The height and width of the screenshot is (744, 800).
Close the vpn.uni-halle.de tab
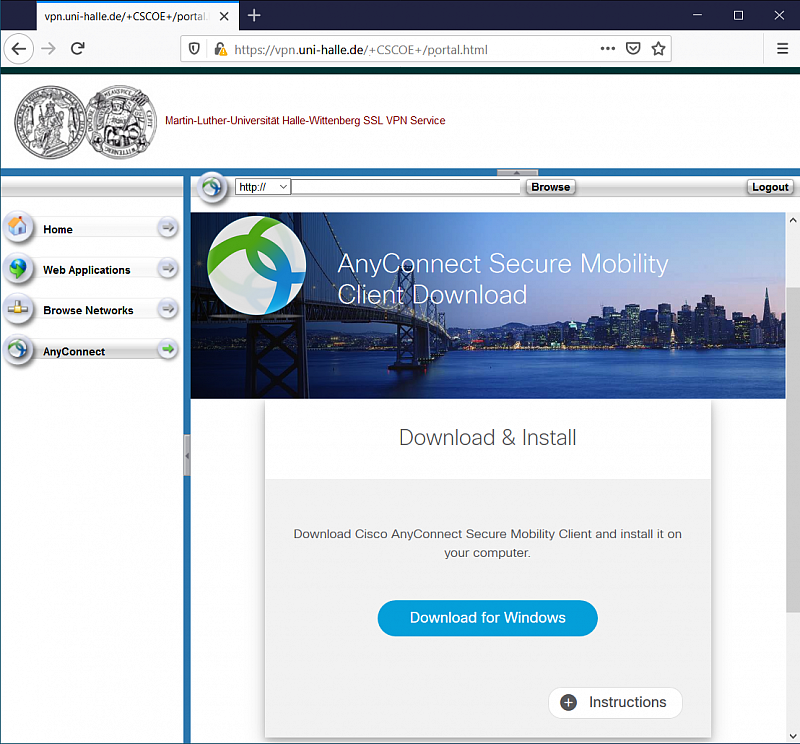(x=224, y=16)
